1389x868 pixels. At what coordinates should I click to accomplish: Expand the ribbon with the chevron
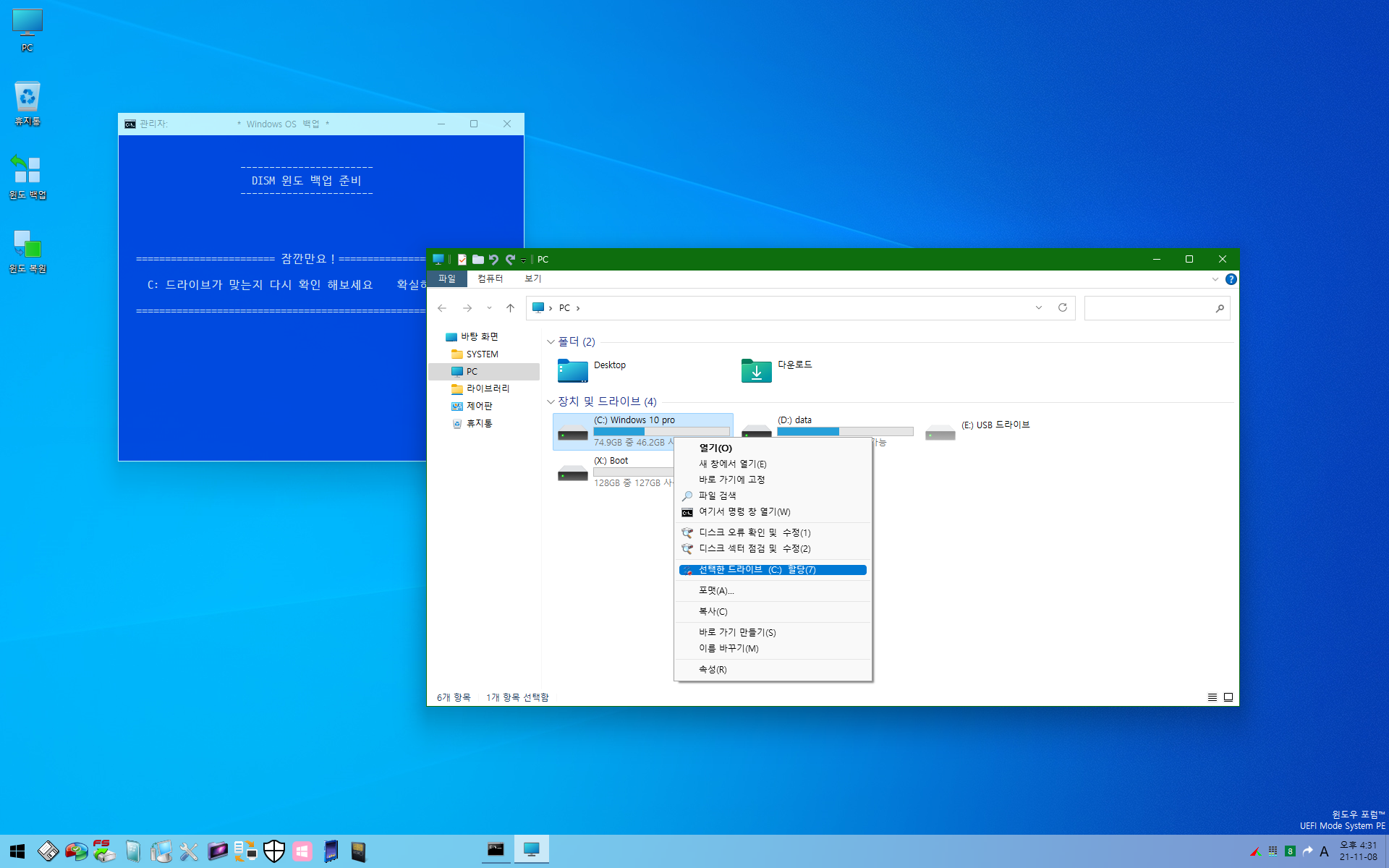tap(1215, 279)
